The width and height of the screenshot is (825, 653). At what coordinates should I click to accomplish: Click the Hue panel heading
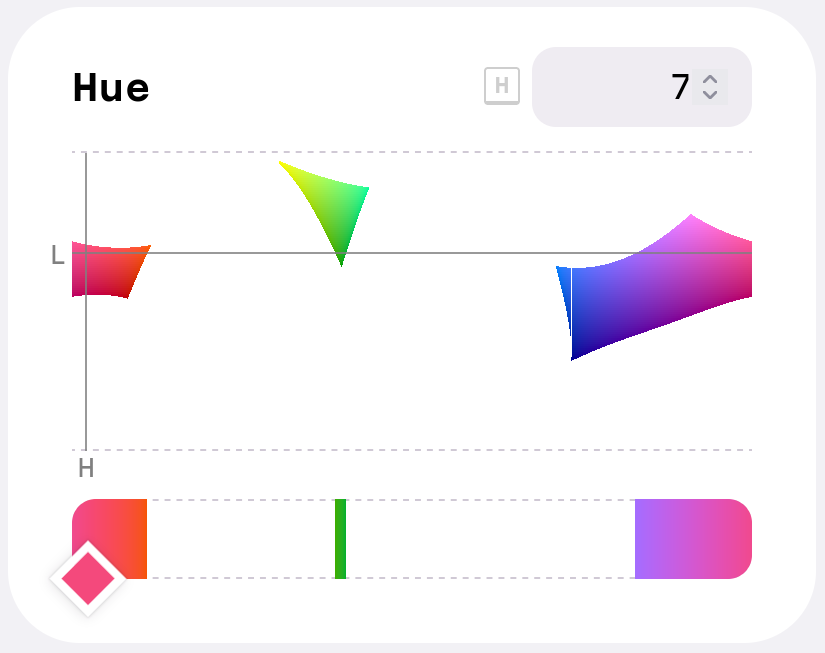point(111,88)
